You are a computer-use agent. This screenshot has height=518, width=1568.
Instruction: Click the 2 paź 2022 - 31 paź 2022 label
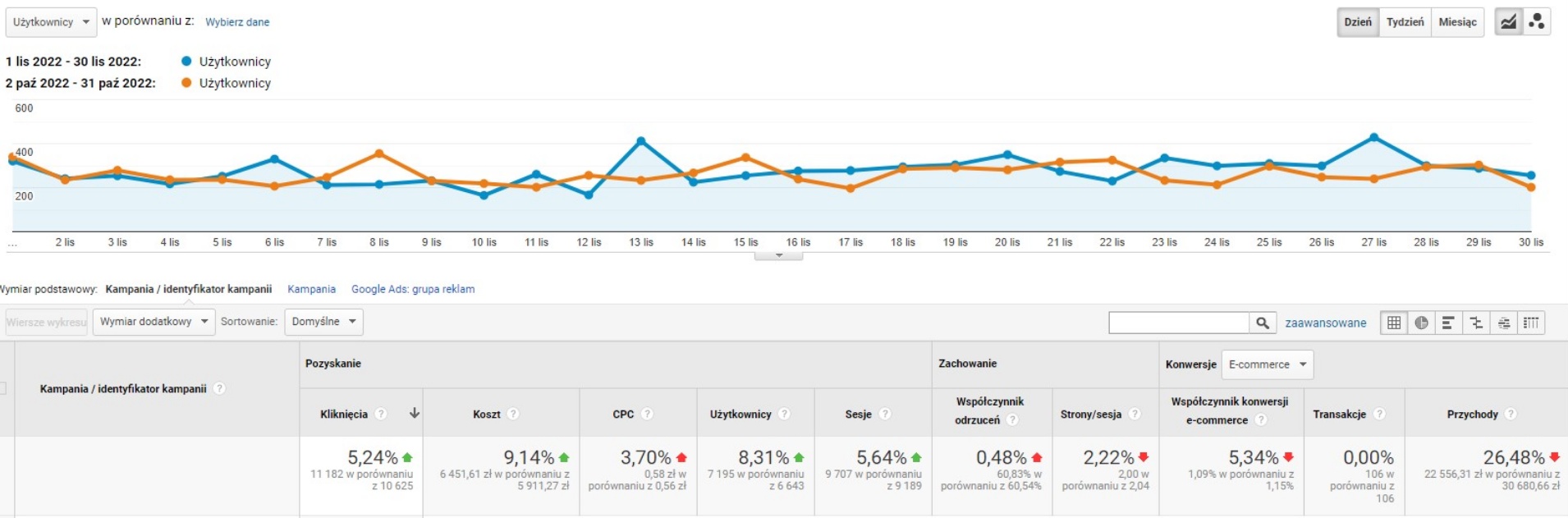(80, 83)
